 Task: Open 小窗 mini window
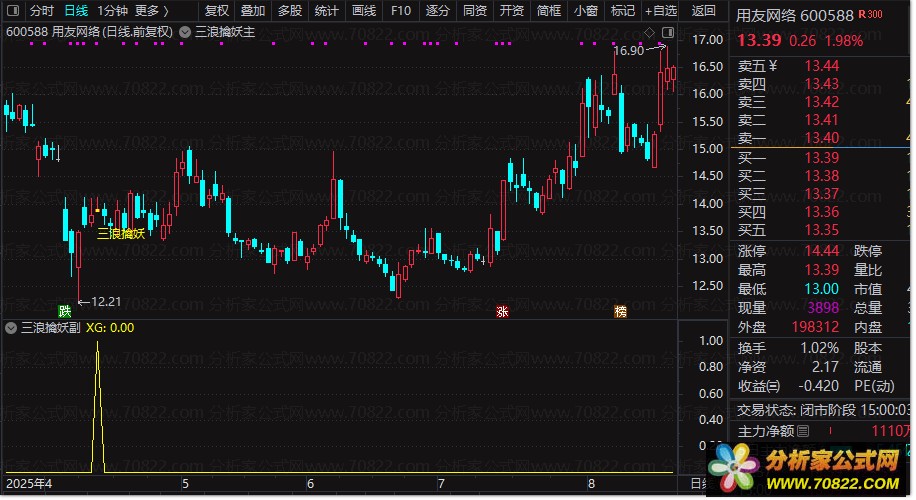click(585, 11)
